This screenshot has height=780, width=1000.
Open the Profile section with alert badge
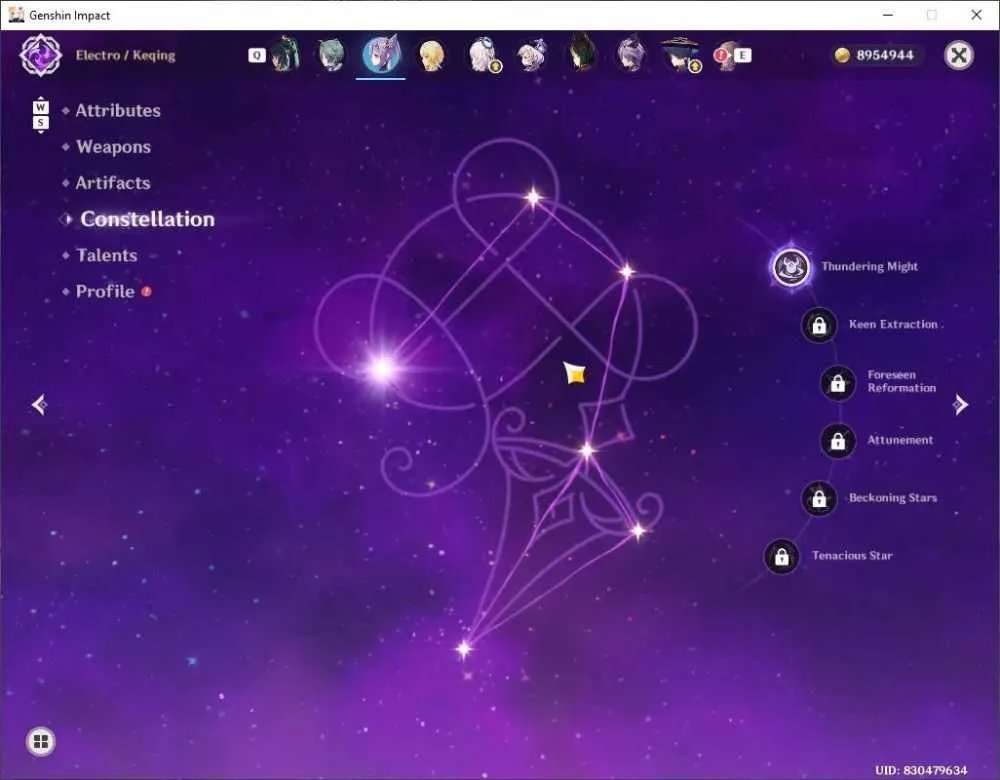(107, 291)
